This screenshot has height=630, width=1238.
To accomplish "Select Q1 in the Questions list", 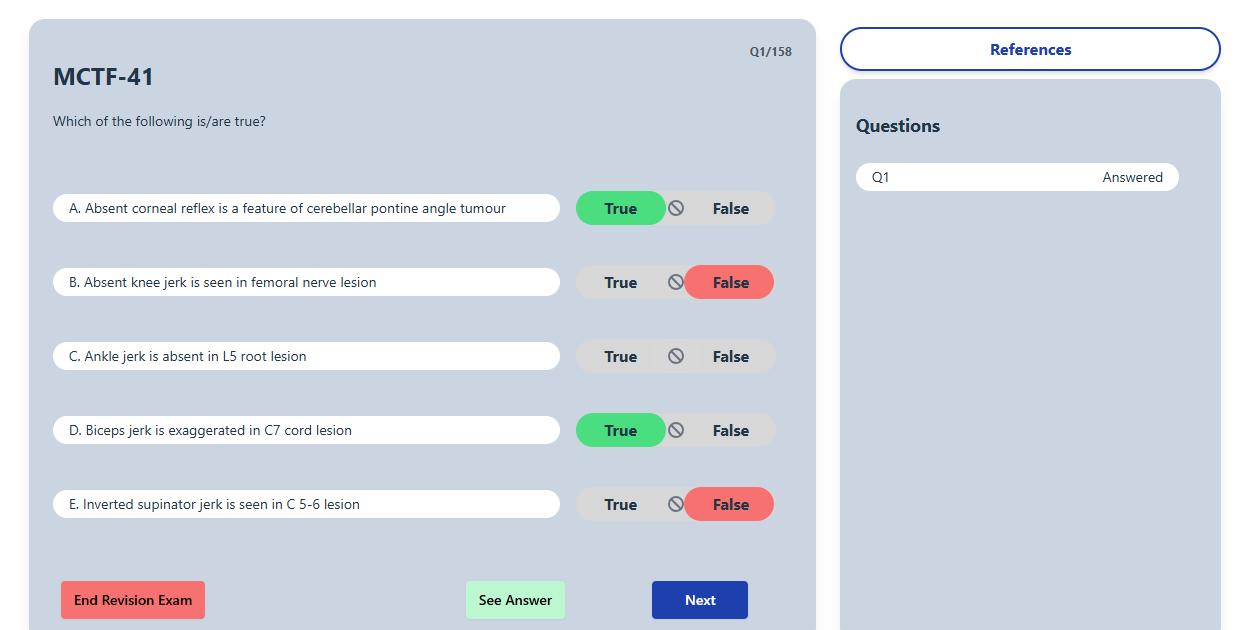I will [x=1017, y=177].
